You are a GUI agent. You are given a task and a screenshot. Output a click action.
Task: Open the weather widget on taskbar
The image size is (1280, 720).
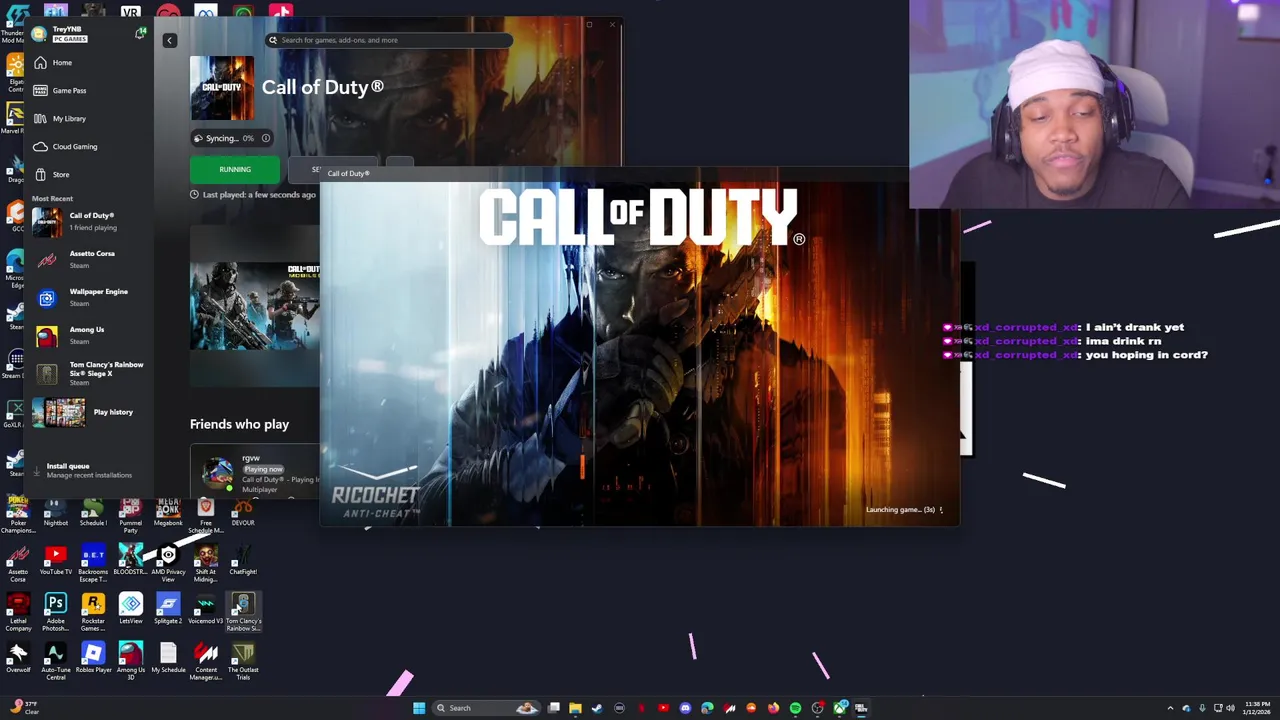[x=26, y=708]
